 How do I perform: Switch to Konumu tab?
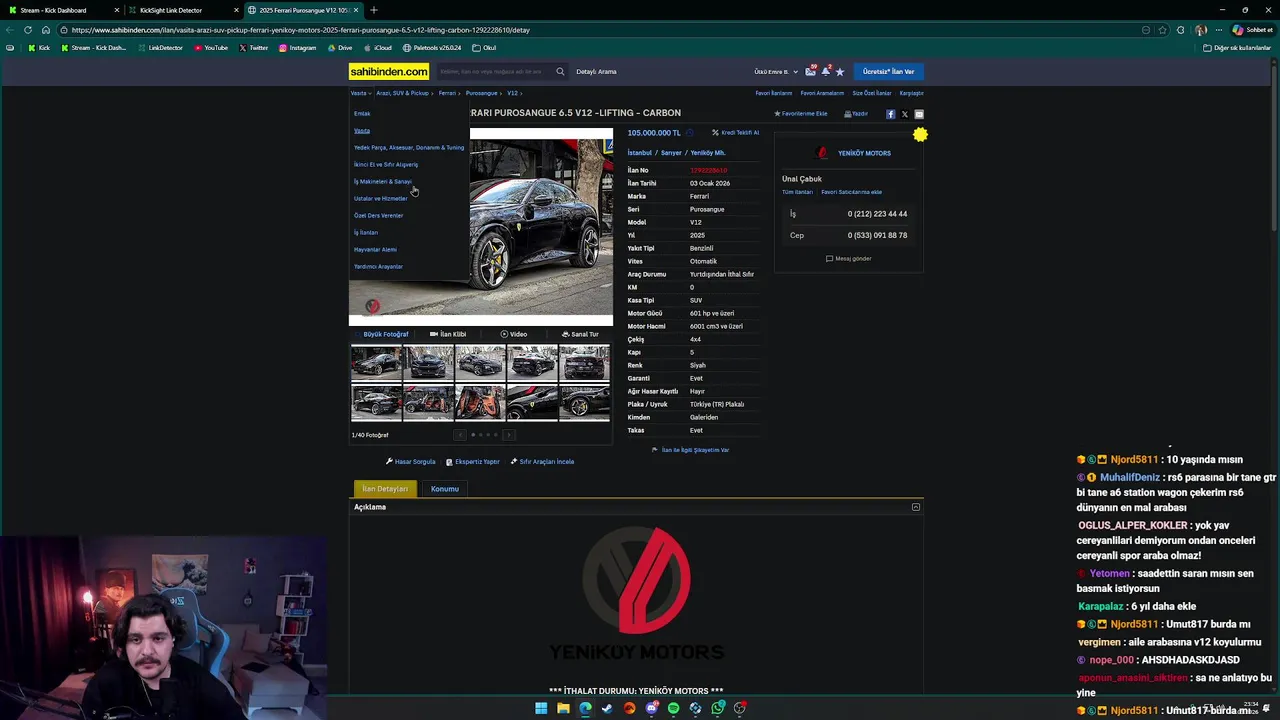[x=445, y=489]
